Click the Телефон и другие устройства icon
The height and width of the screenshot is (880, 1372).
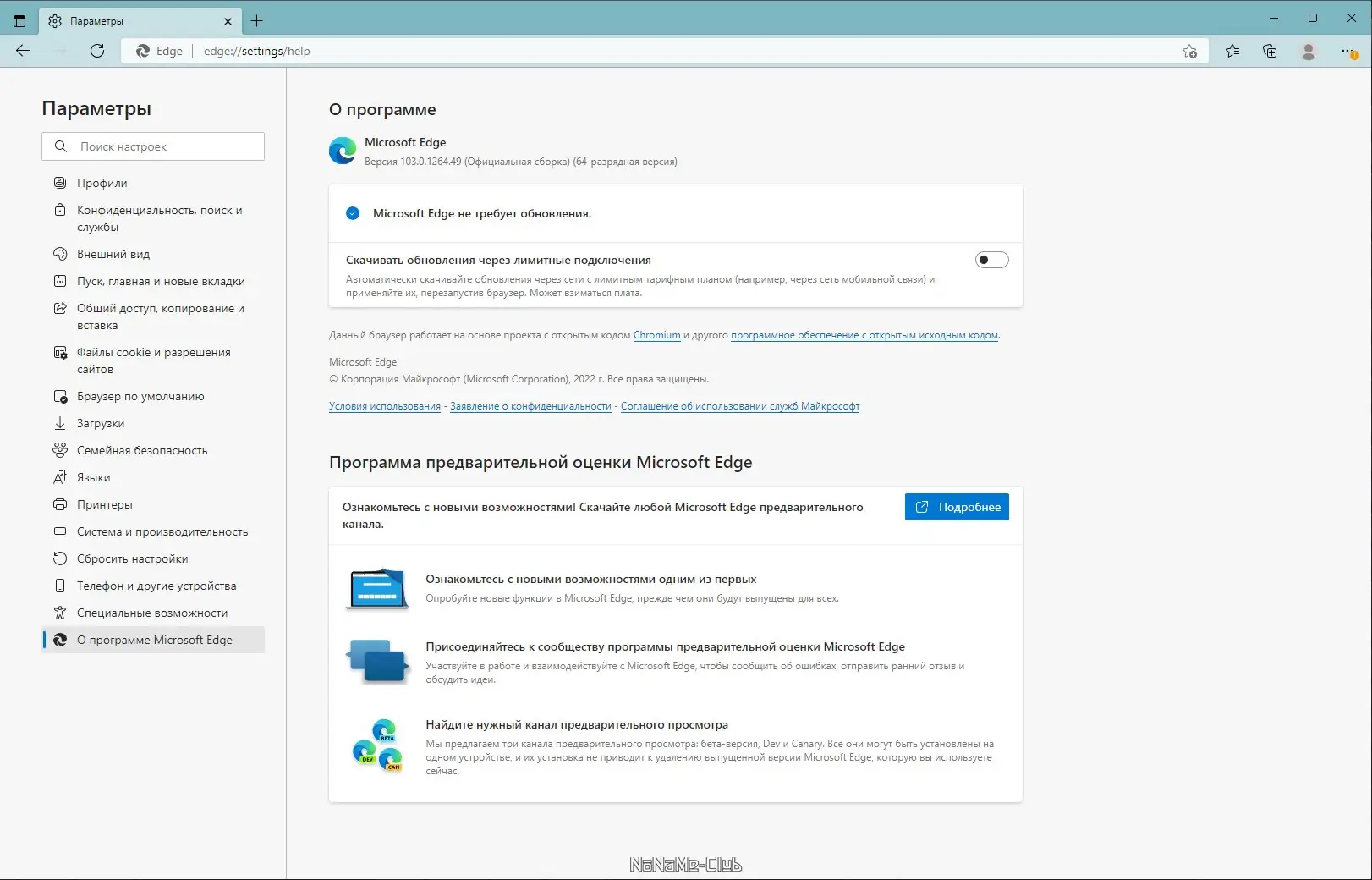pos(60,586)
